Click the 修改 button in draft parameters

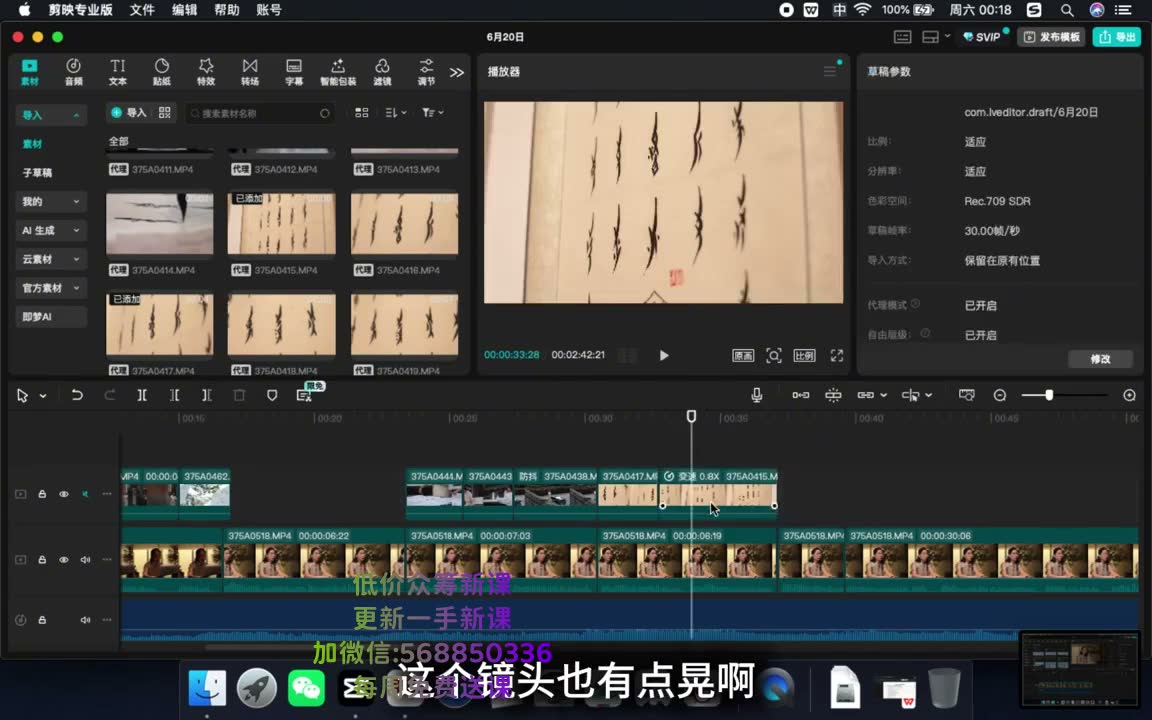coord(1100,359)
